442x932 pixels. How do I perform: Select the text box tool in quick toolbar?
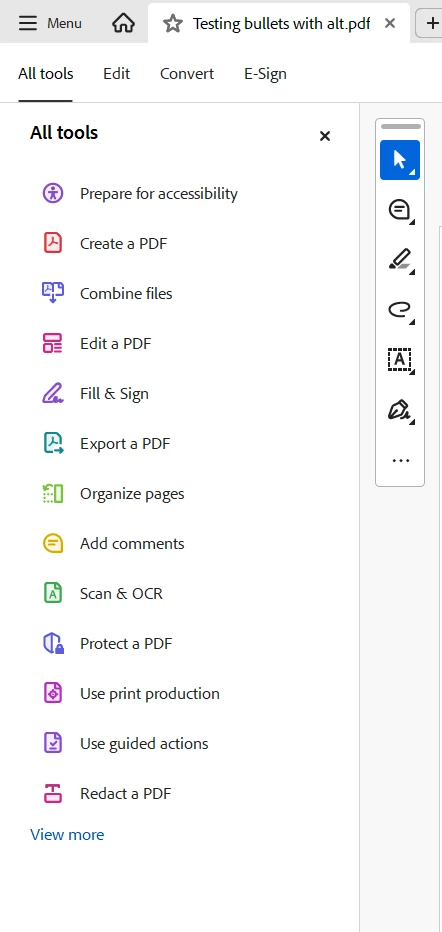pyautogui.click(x=400, y=360)
